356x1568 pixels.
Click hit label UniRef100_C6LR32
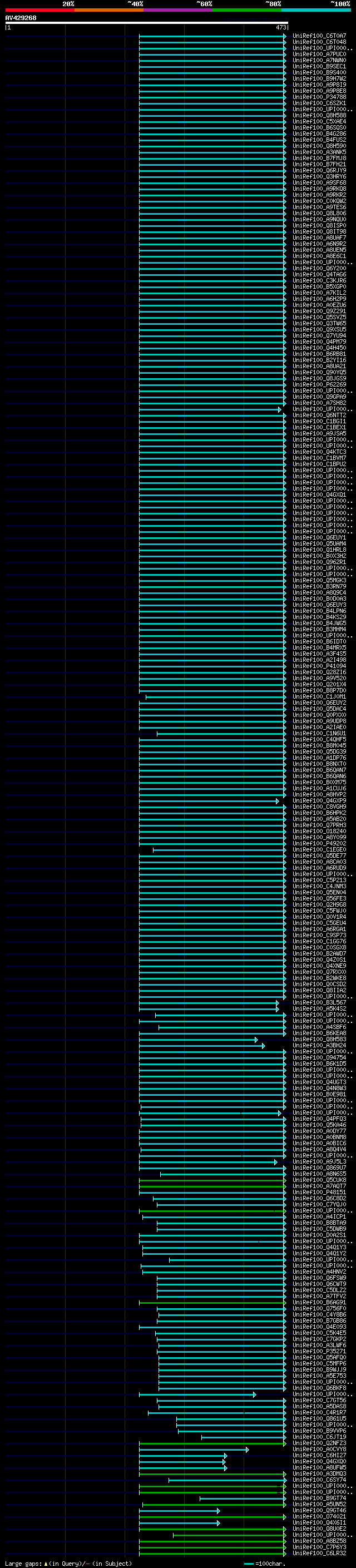point(319,1554)
